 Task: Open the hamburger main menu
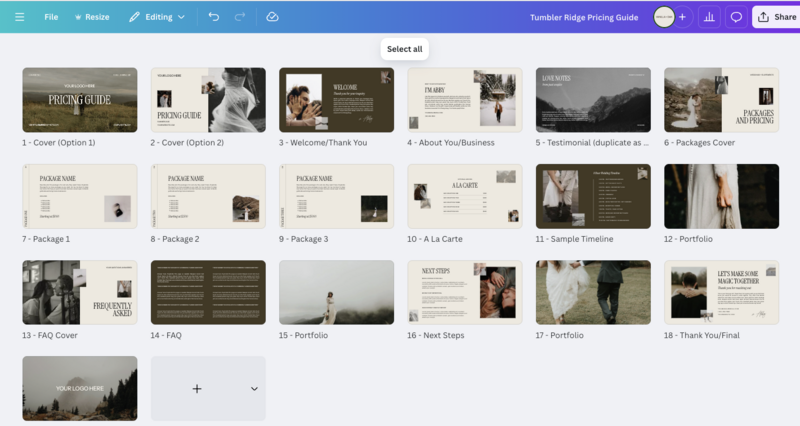(x=19, y=17)
